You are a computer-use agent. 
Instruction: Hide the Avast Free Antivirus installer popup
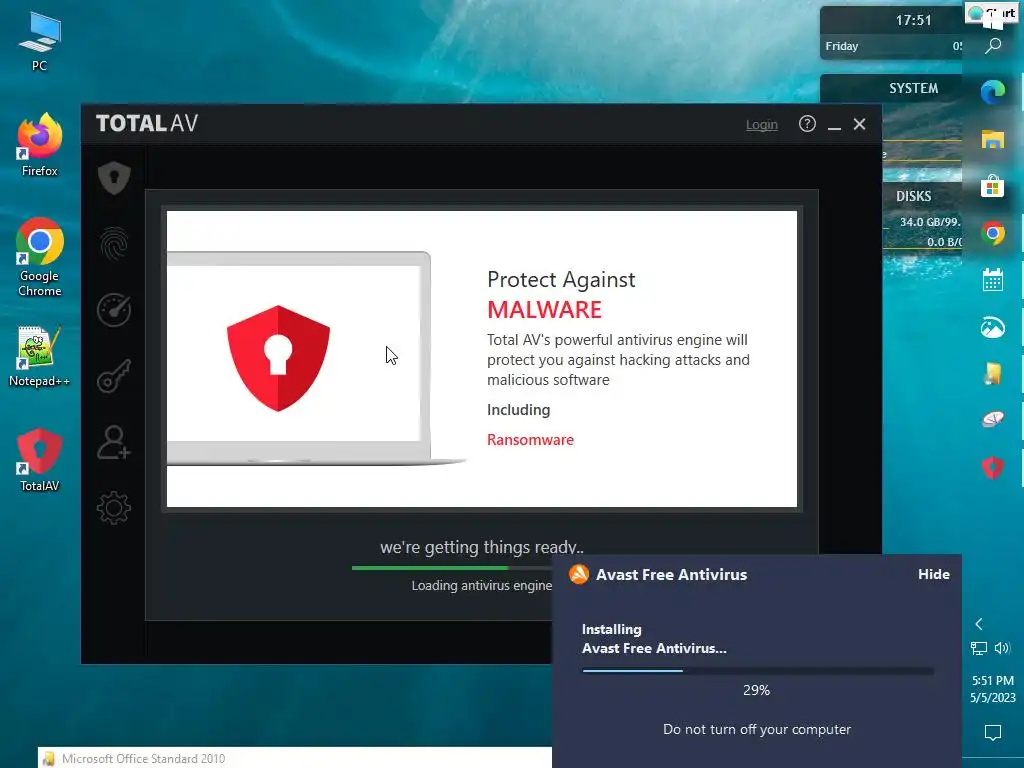coord(934,574)
